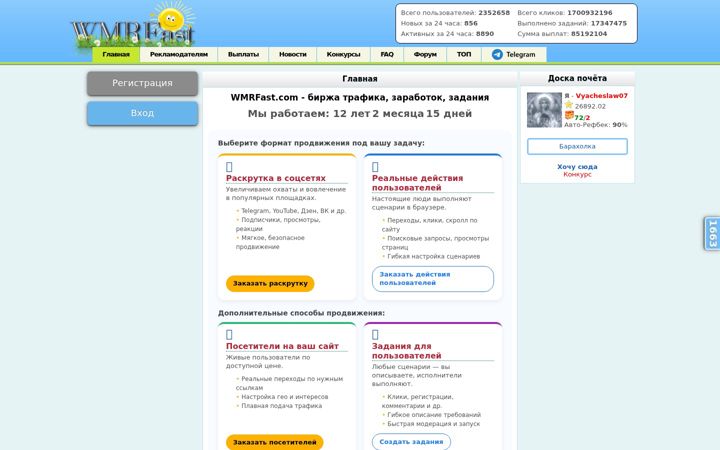This screenshot has height=450, width=720.
Task: Open the Рекламодателям menu tab
Action: point(179,54)
